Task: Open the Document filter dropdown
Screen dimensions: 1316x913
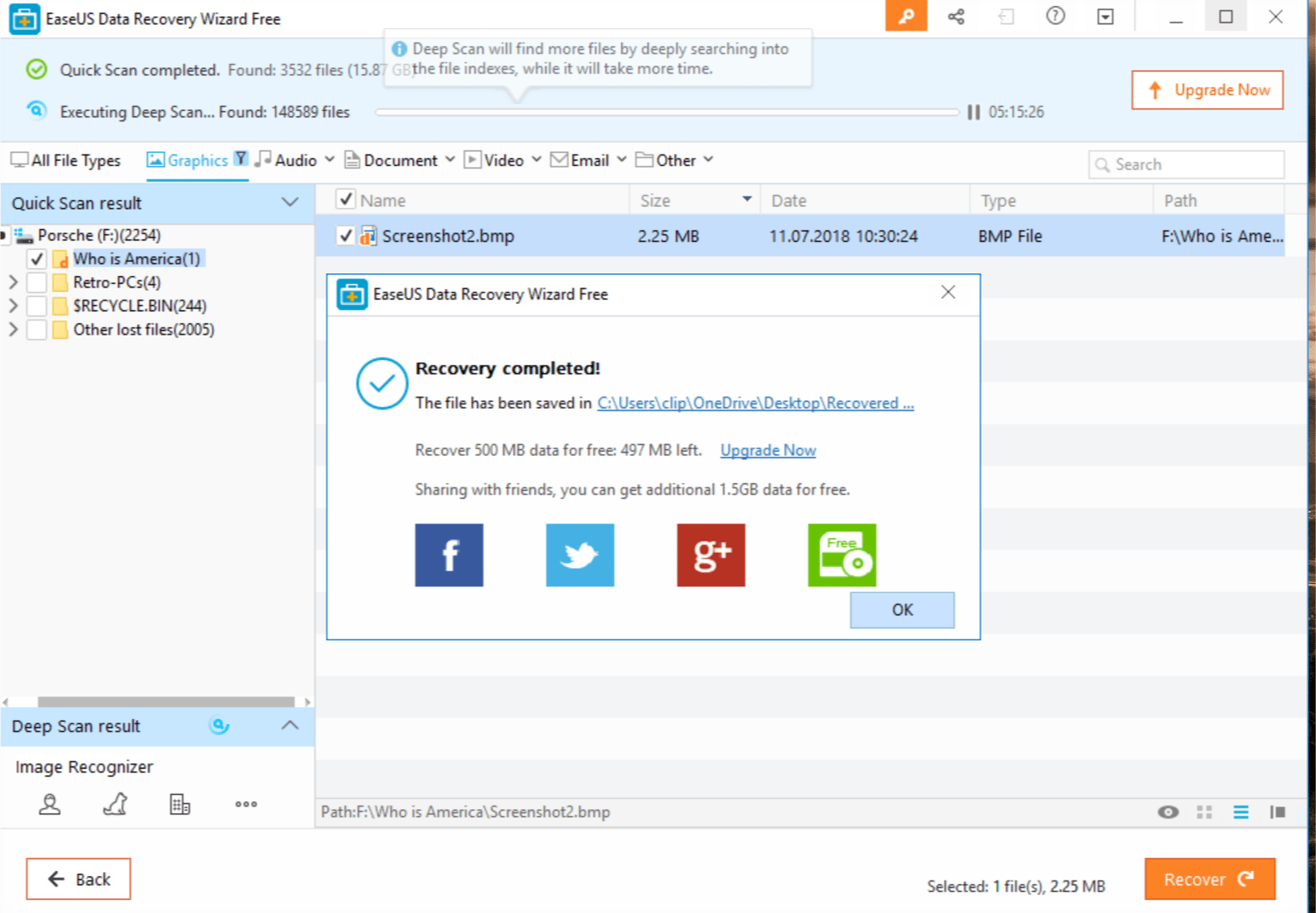Action: tap(450, 160)
